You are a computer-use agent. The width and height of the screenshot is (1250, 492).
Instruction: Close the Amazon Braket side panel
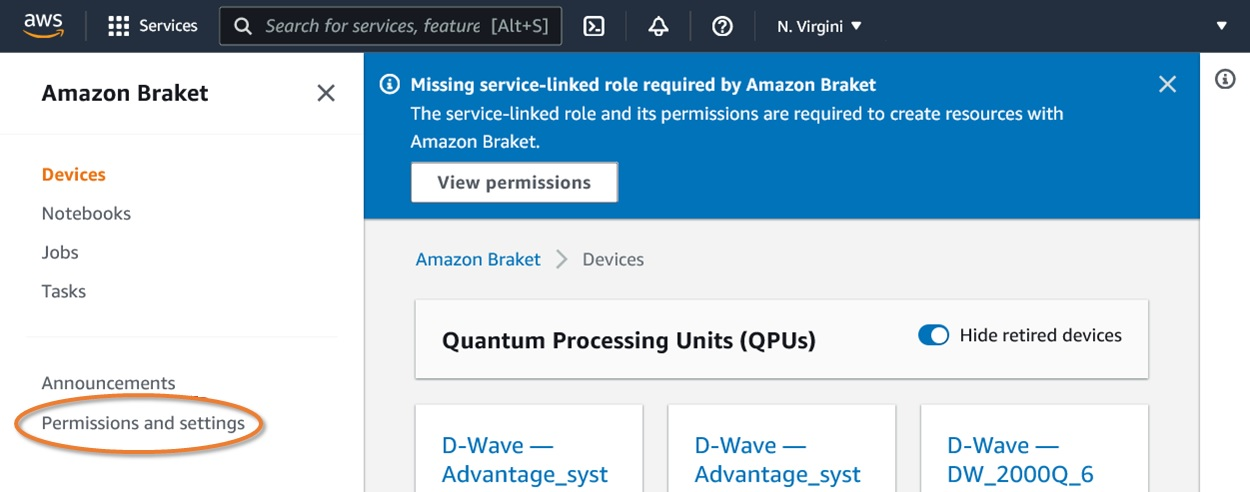pos(326,93)
